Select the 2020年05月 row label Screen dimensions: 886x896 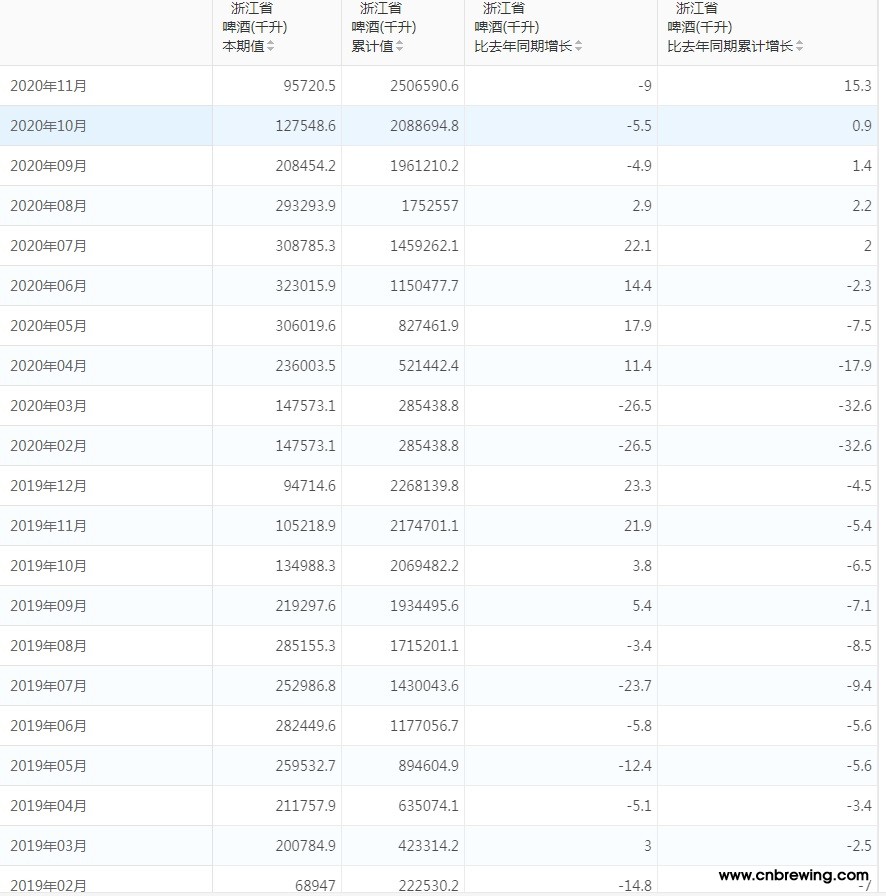click(x=48, y=326)
